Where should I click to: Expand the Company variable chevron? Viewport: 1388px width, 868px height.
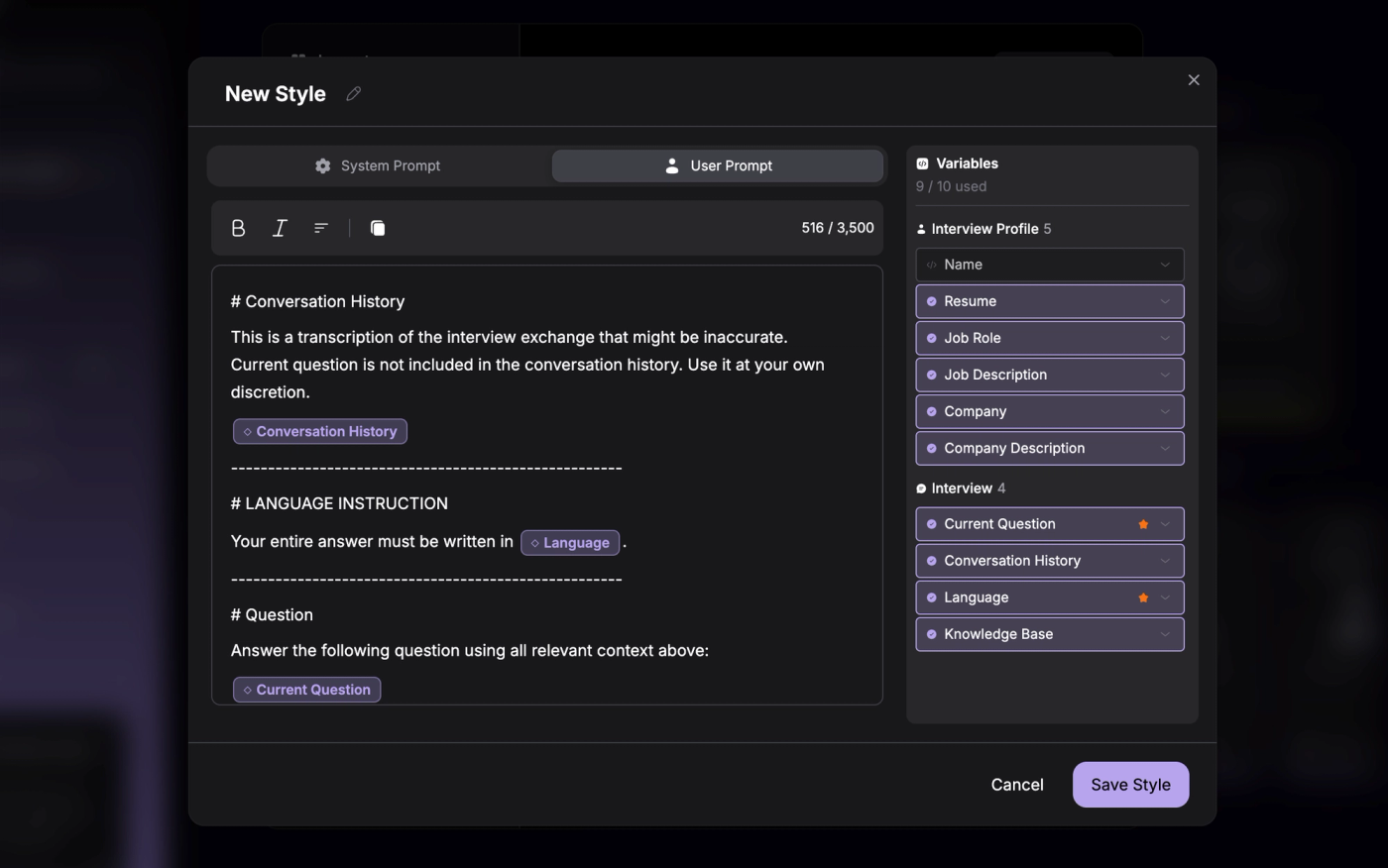pyautogui.click(x=1165, y=411)
